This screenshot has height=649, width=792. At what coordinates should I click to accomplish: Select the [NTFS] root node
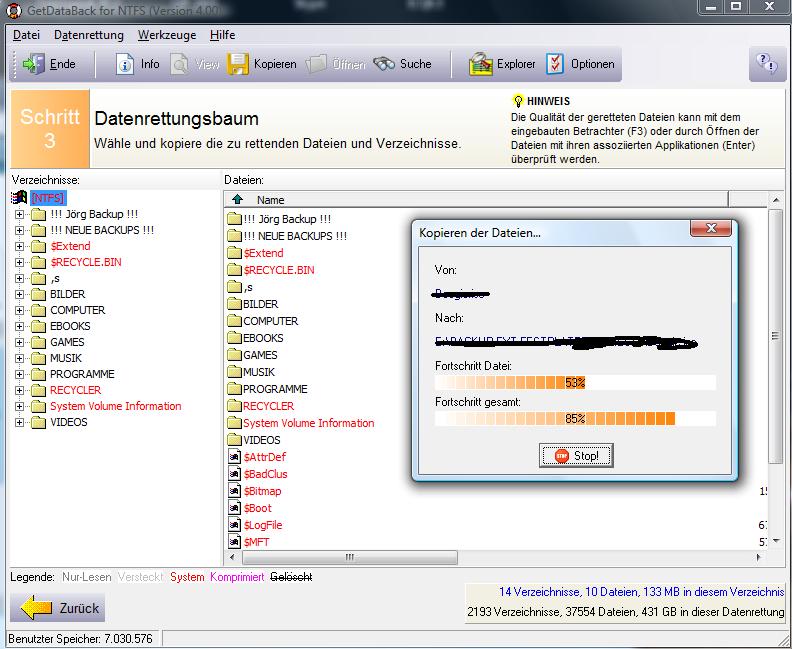[47, 197]
